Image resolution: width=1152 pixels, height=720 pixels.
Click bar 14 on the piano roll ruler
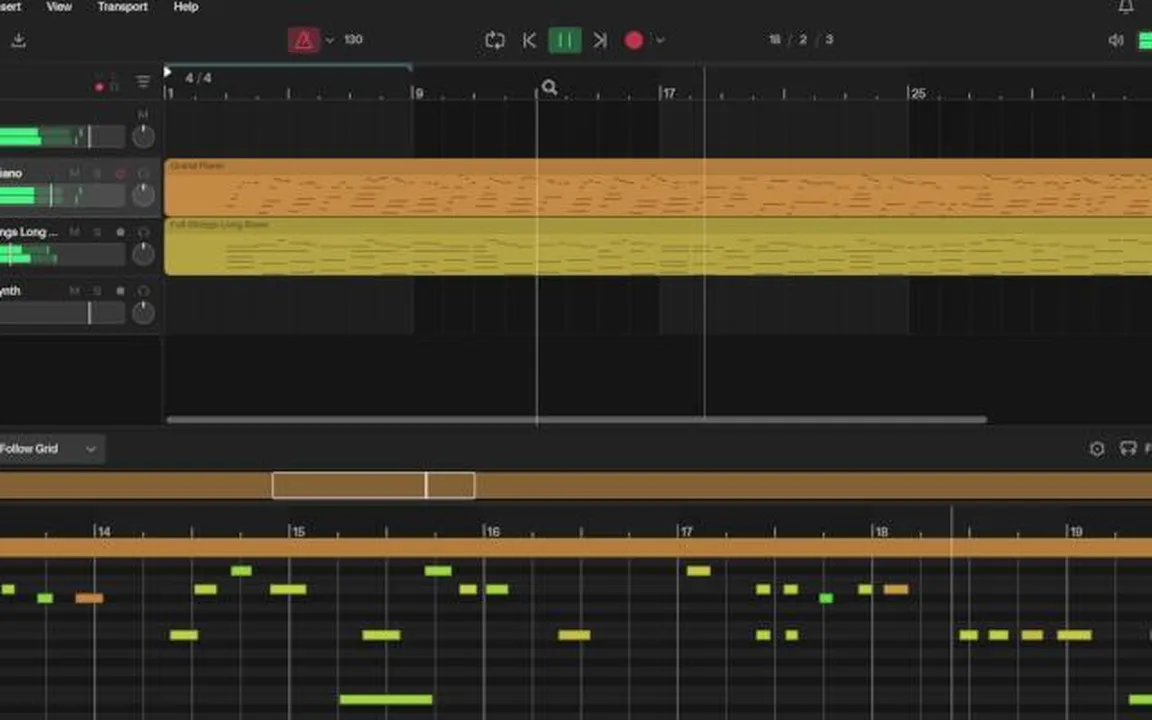[x=103, y=530]
